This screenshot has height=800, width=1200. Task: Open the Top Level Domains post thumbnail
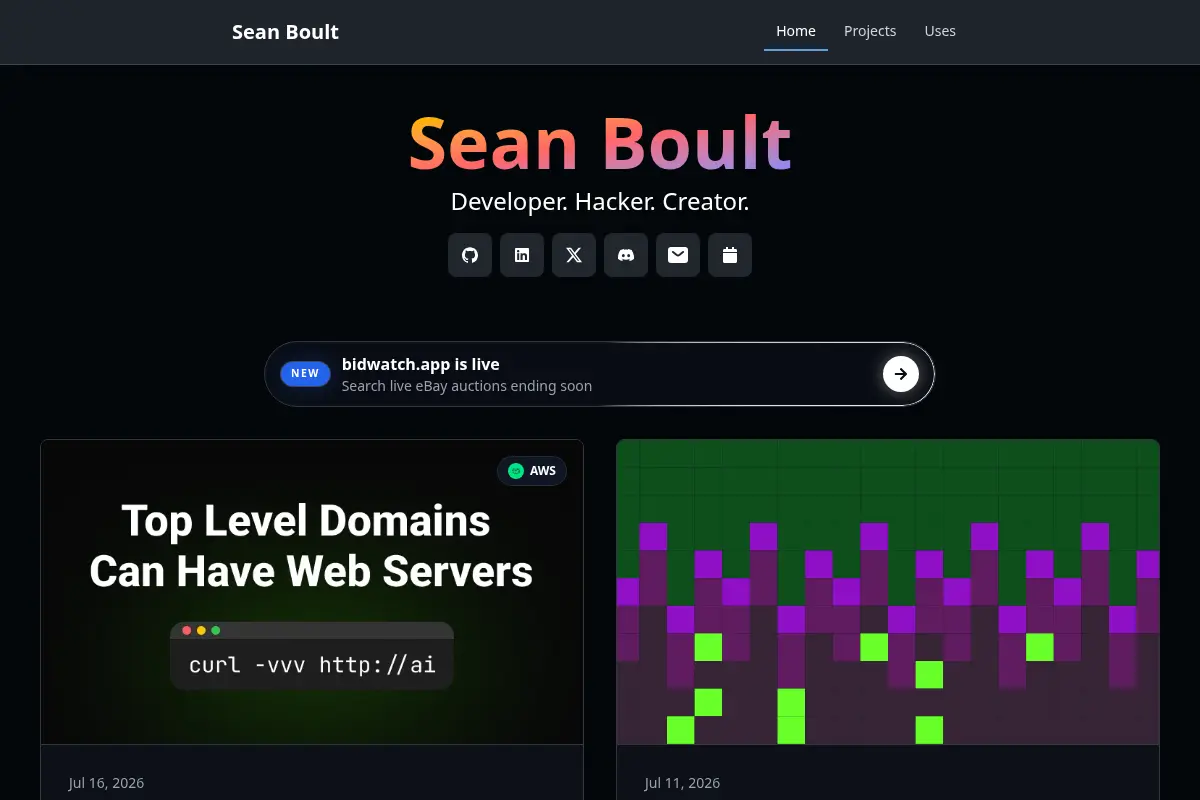pos(312,592)
